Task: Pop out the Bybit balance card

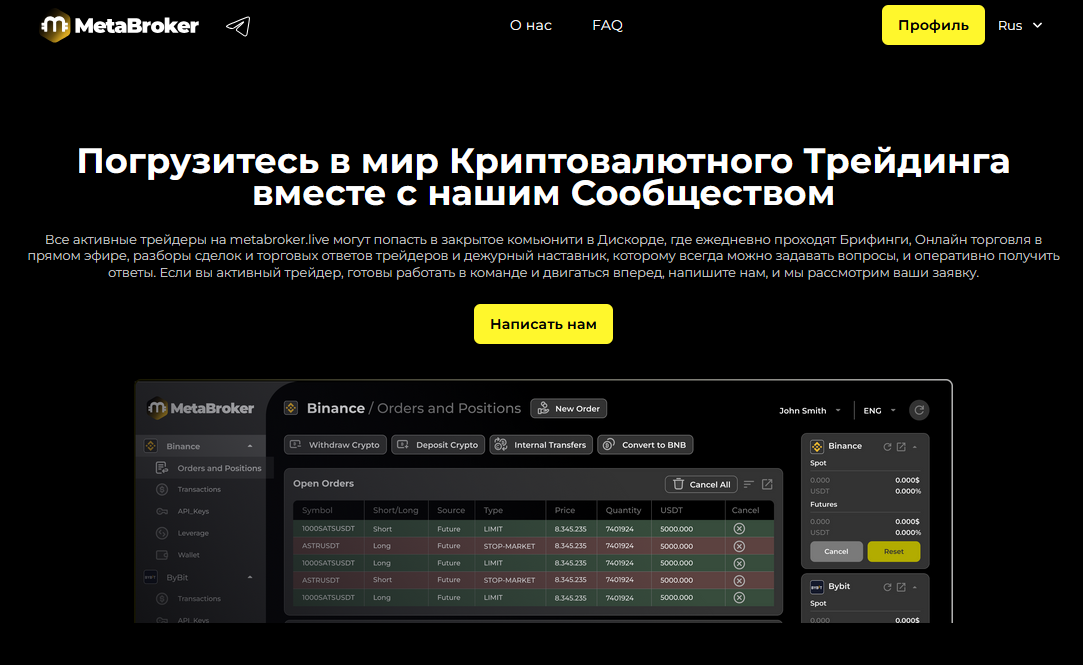Action: (x=901, y=587)
